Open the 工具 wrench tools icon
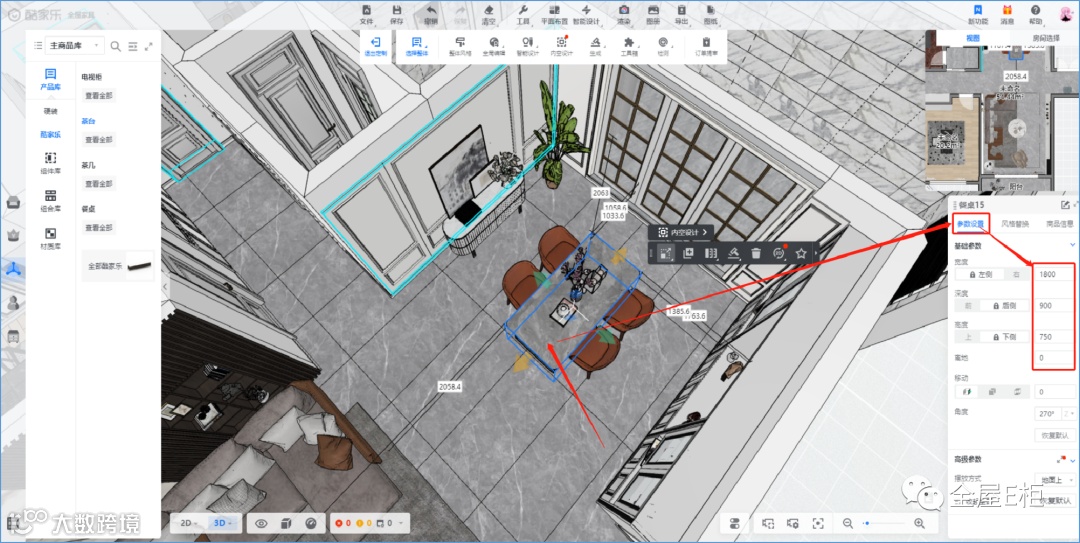This screenshot has height=543, width=1080. pyautogui.click(x=523, y=10)
